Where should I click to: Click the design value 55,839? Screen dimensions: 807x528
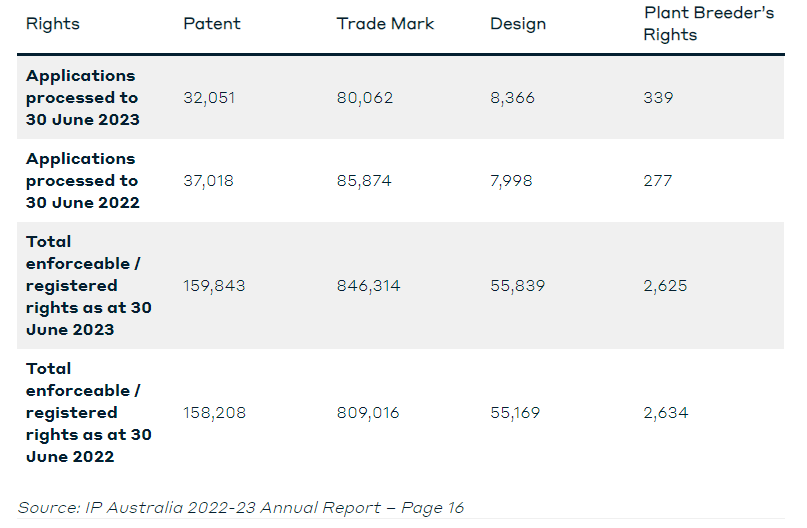[517, 286]
